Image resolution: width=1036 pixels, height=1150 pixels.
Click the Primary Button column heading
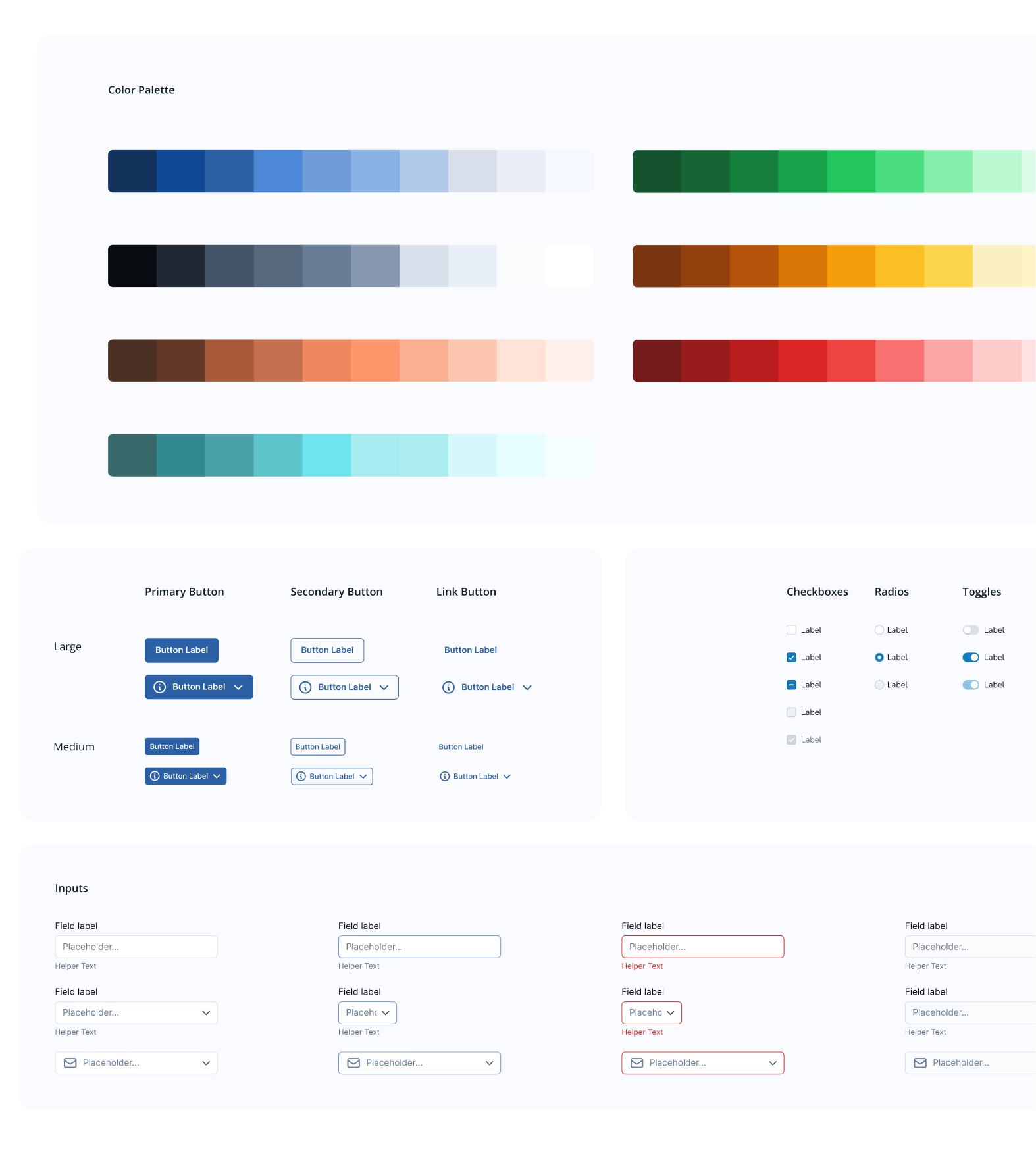pos(184,592)
